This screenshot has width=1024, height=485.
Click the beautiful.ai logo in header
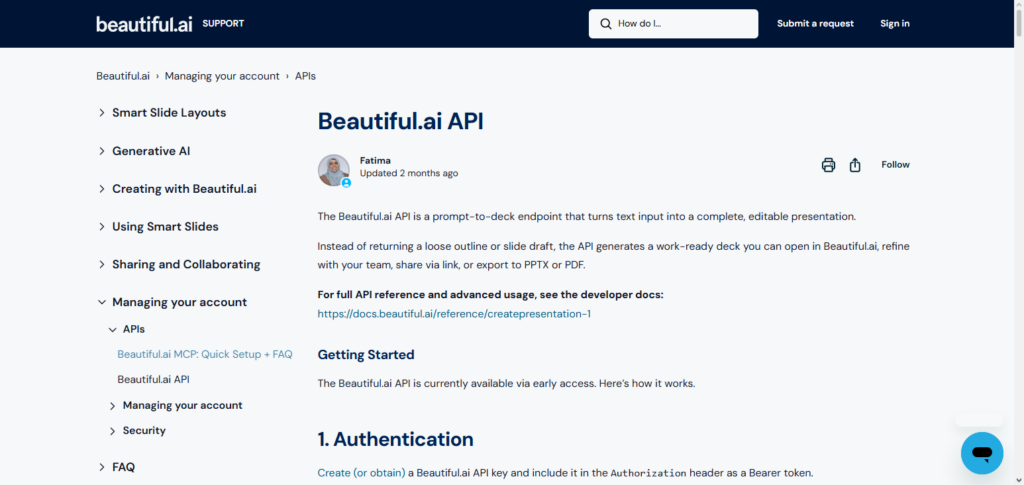144,23
